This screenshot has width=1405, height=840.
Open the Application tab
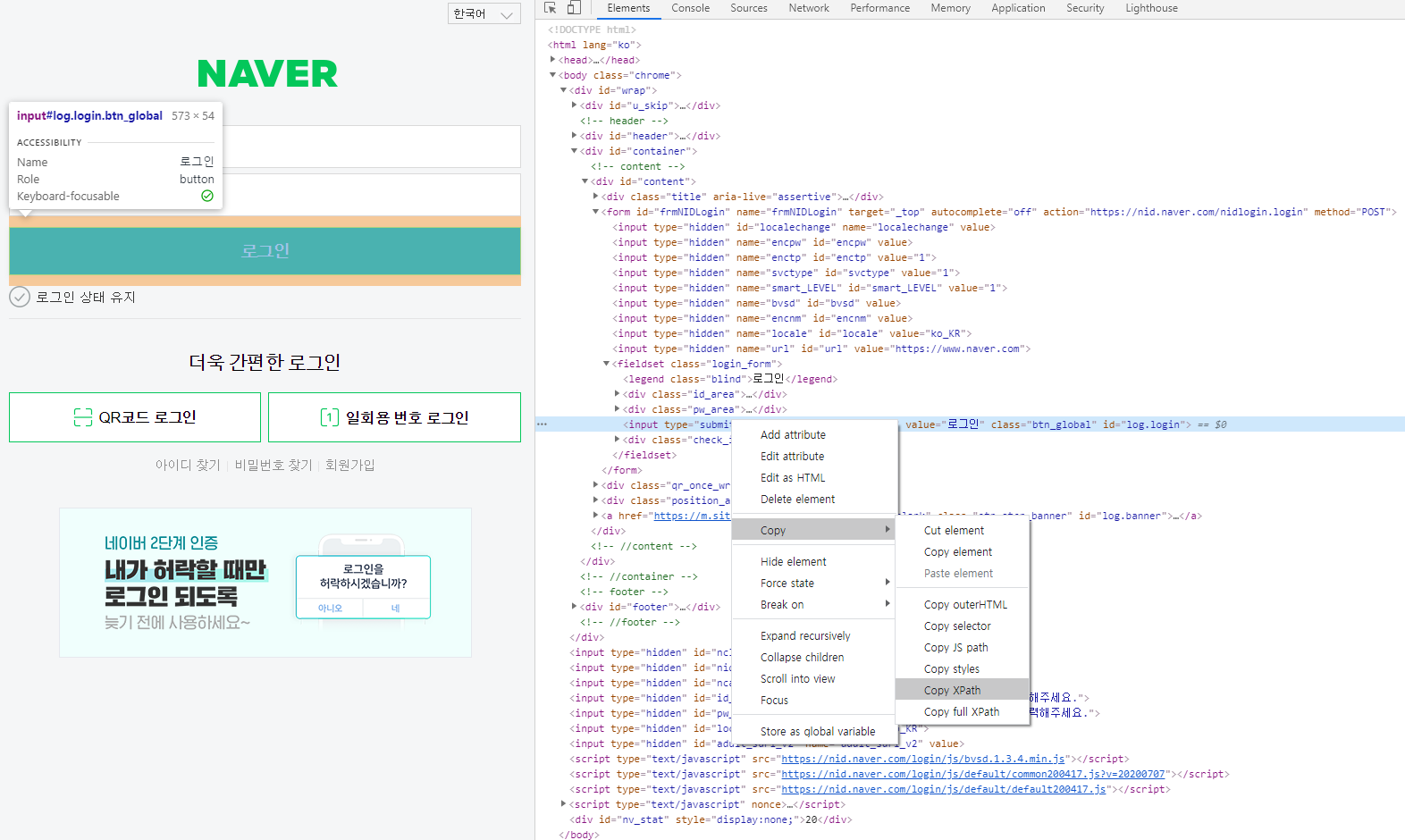(1018, 8)
